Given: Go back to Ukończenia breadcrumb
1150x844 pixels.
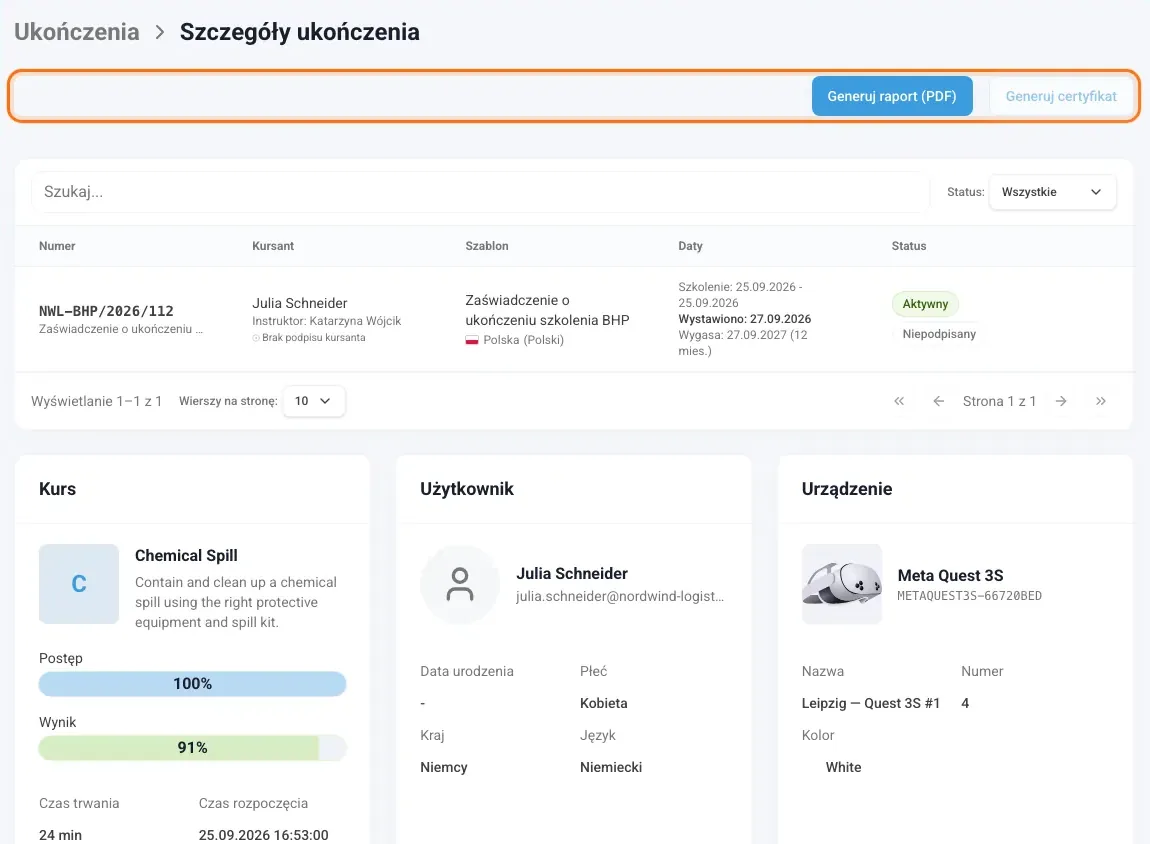Looking at the screenshot, I should pos(76,32).
